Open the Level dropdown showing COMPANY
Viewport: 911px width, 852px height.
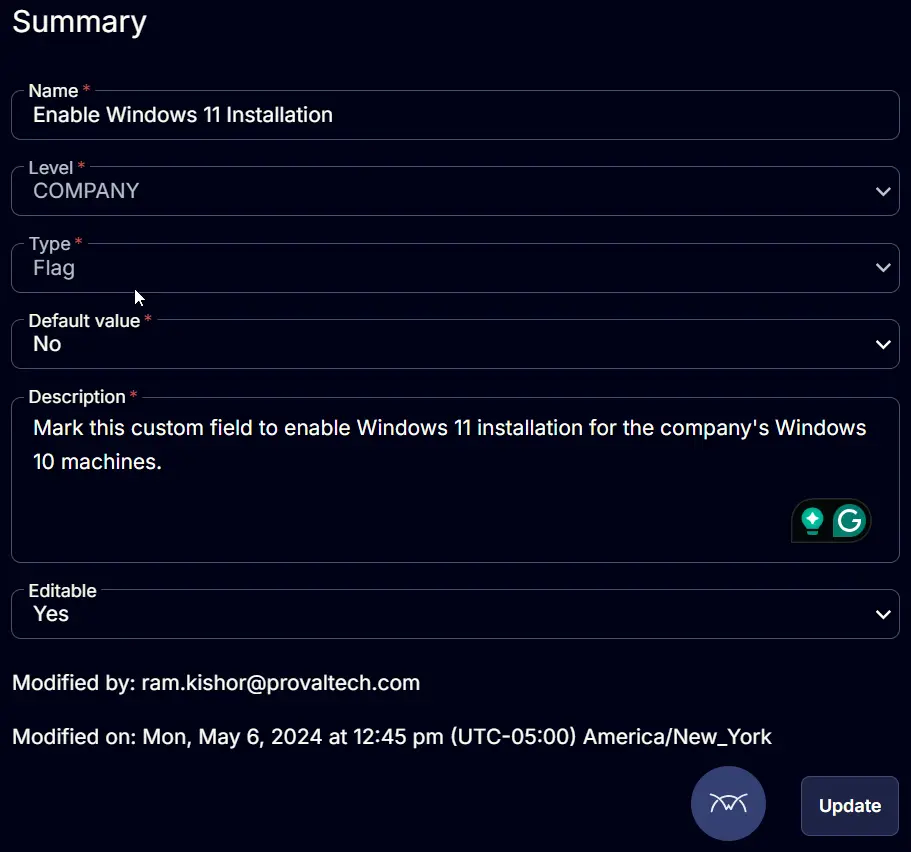point(456,191)
